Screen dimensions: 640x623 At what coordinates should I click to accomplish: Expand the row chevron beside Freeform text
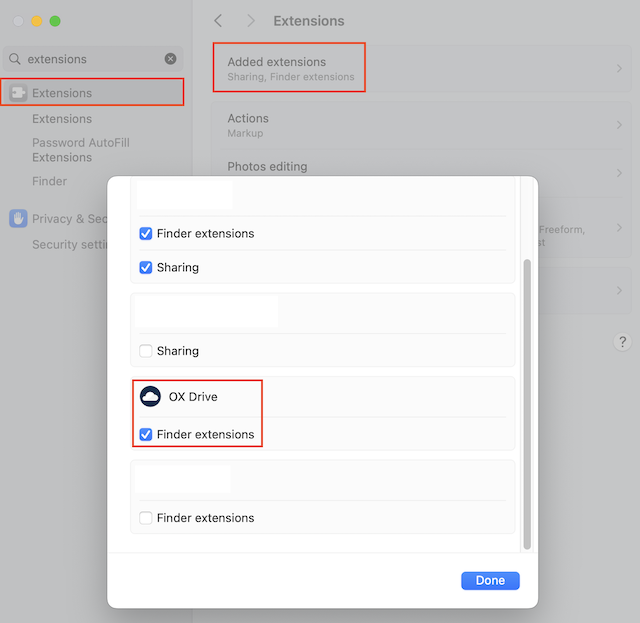619,227
